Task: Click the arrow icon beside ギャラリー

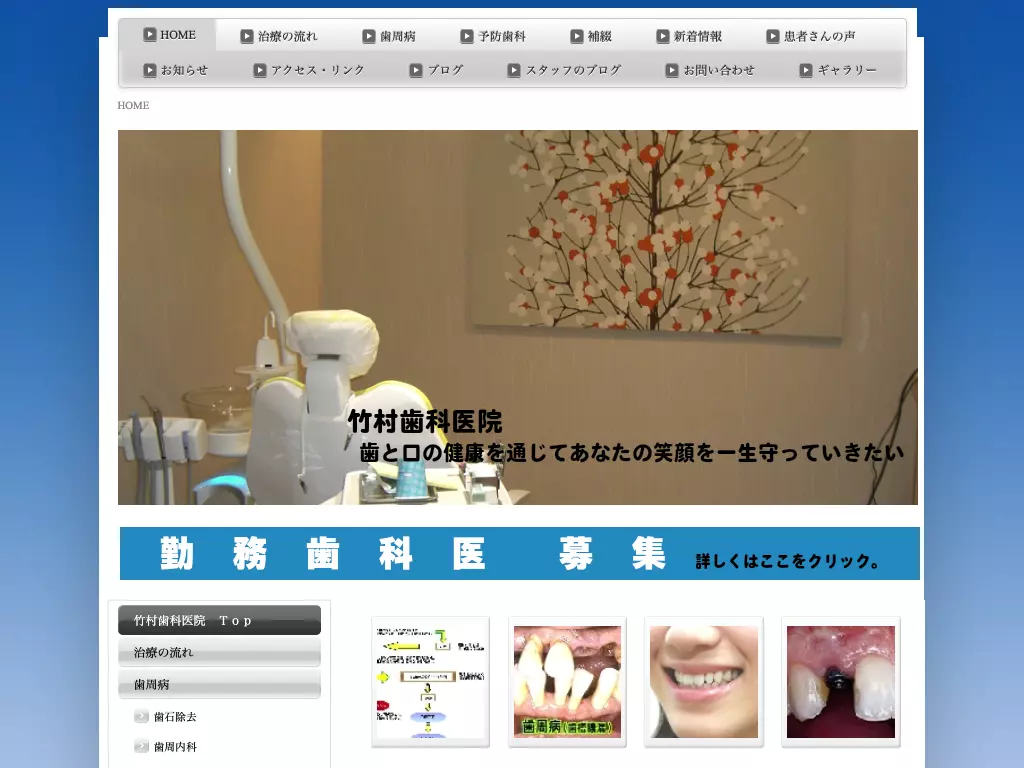Action: (x=806, y=70)
